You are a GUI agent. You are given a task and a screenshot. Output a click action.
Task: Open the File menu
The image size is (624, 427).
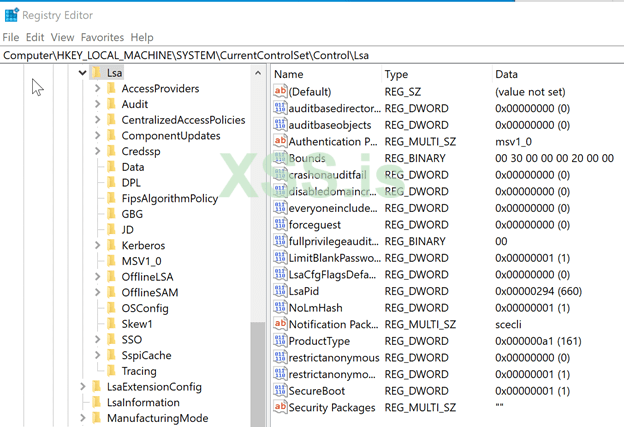click(11, 37)
